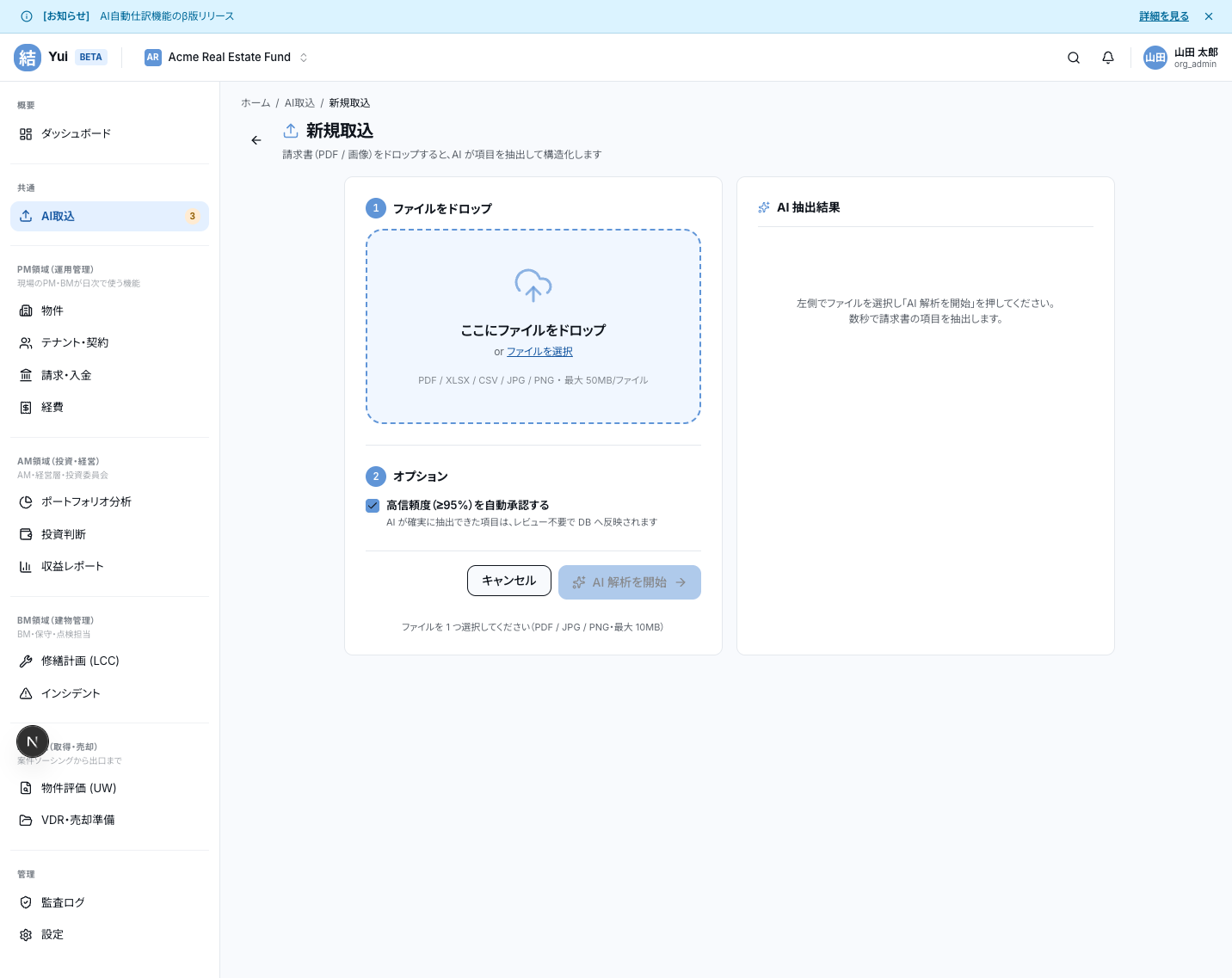Open 投資判断 page
The image size is (1232, 978).
pos(109,534)
